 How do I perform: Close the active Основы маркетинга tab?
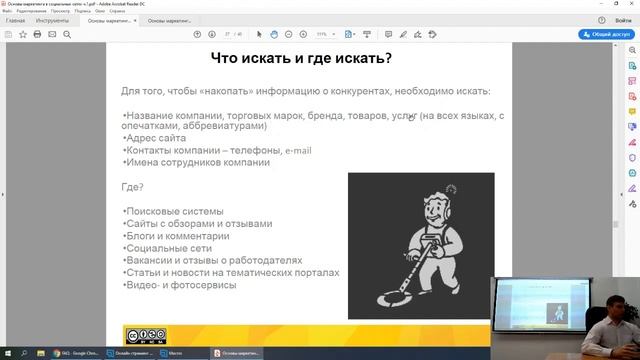click(135, 20)
